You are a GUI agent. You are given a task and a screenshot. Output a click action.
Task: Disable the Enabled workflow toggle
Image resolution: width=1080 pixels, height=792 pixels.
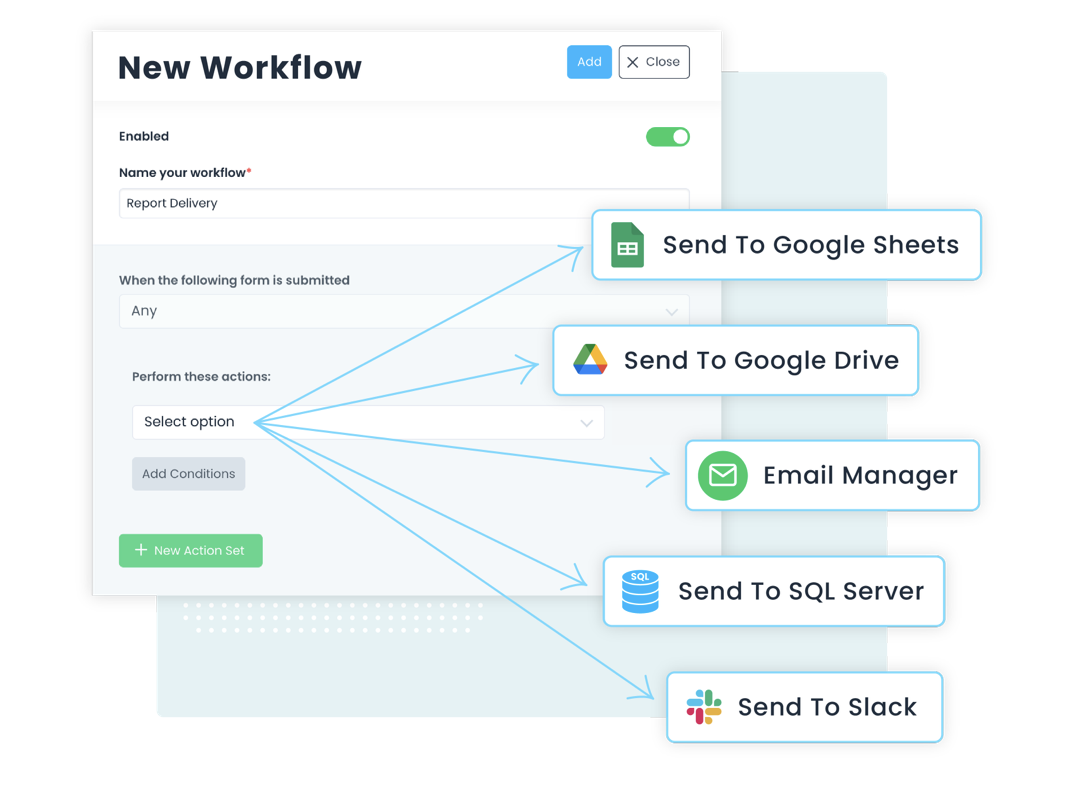pyautogui.click(x=667, y=137)
